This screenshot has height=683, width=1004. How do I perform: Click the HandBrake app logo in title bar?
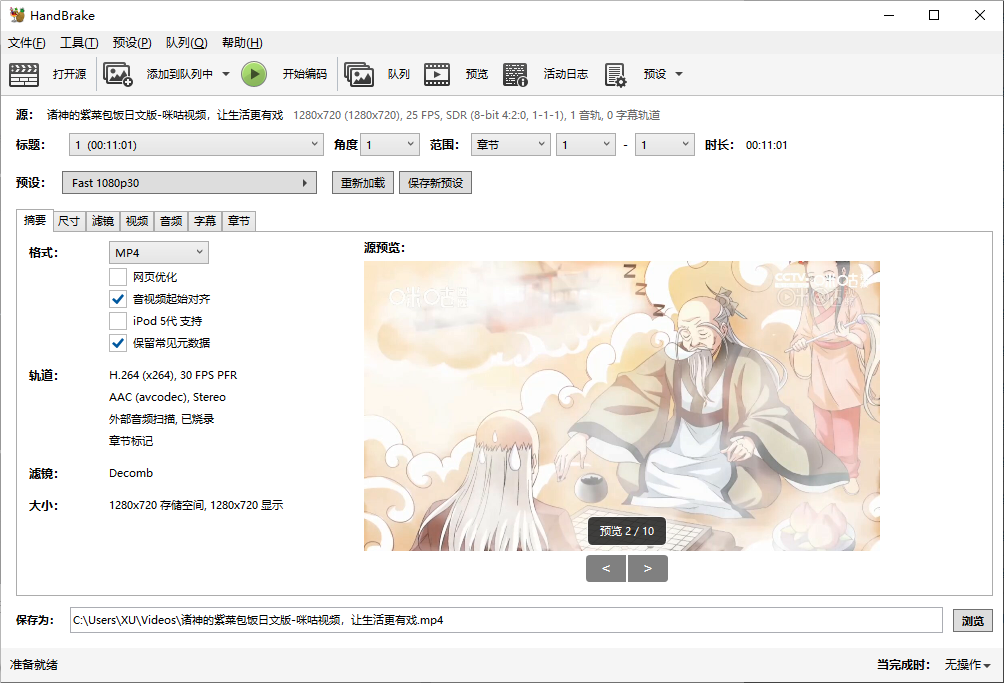pos(17,15)
